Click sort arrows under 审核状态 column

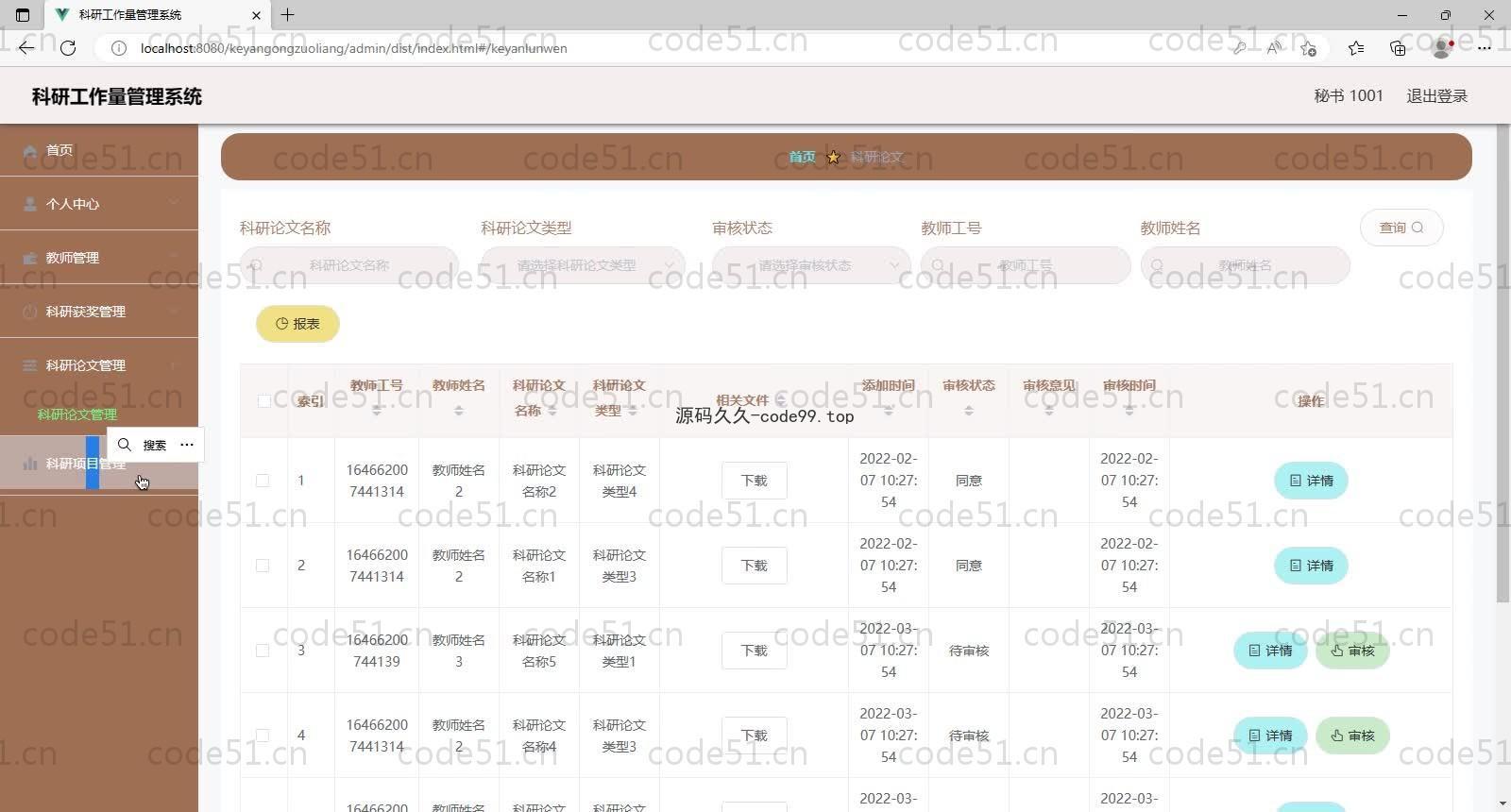click(968, 411)
